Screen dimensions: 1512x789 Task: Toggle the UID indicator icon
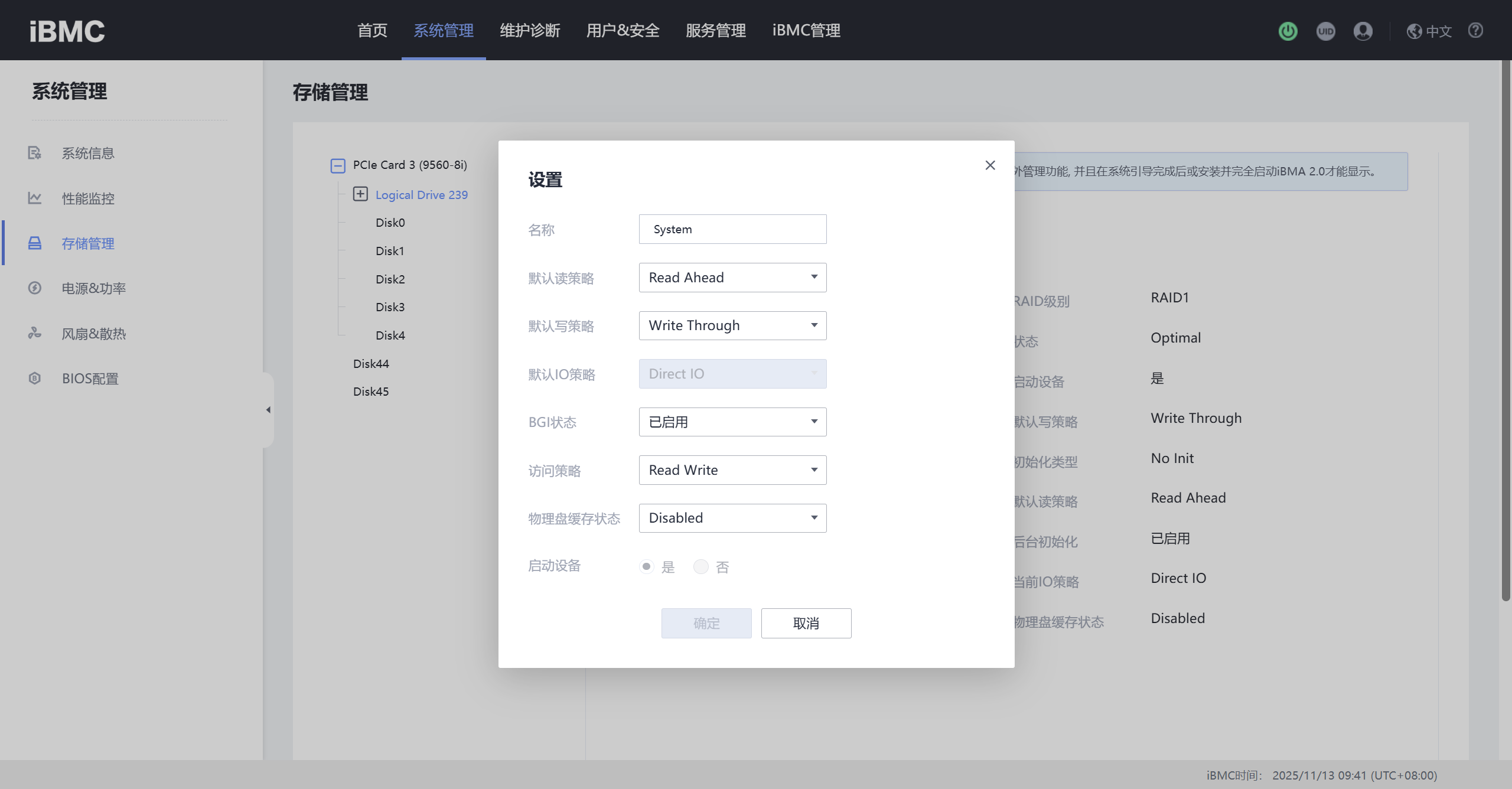1325,31
